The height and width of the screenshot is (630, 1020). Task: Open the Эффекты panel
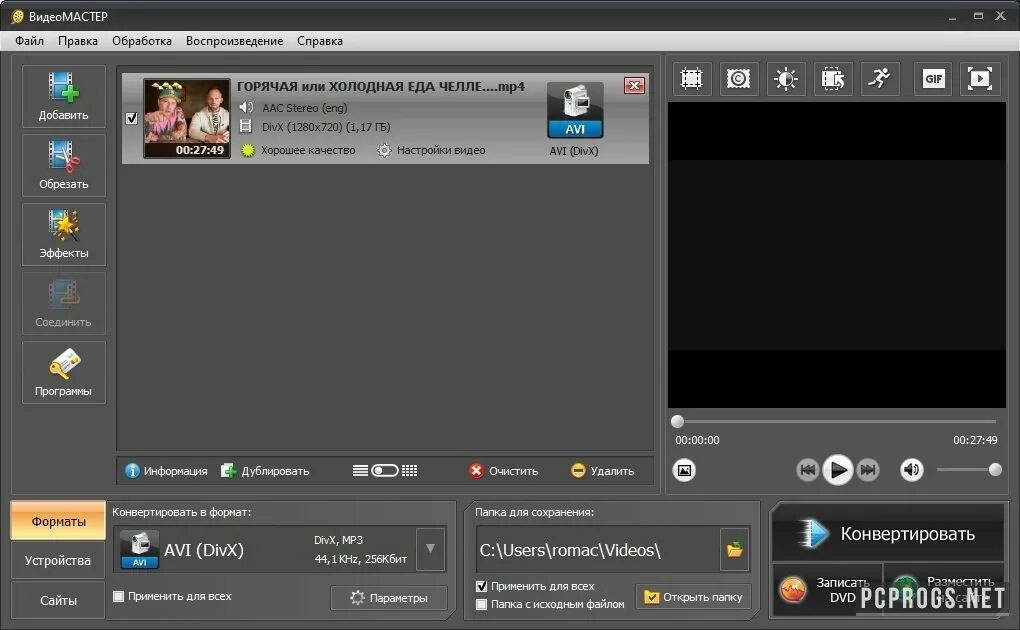point(64,234)
